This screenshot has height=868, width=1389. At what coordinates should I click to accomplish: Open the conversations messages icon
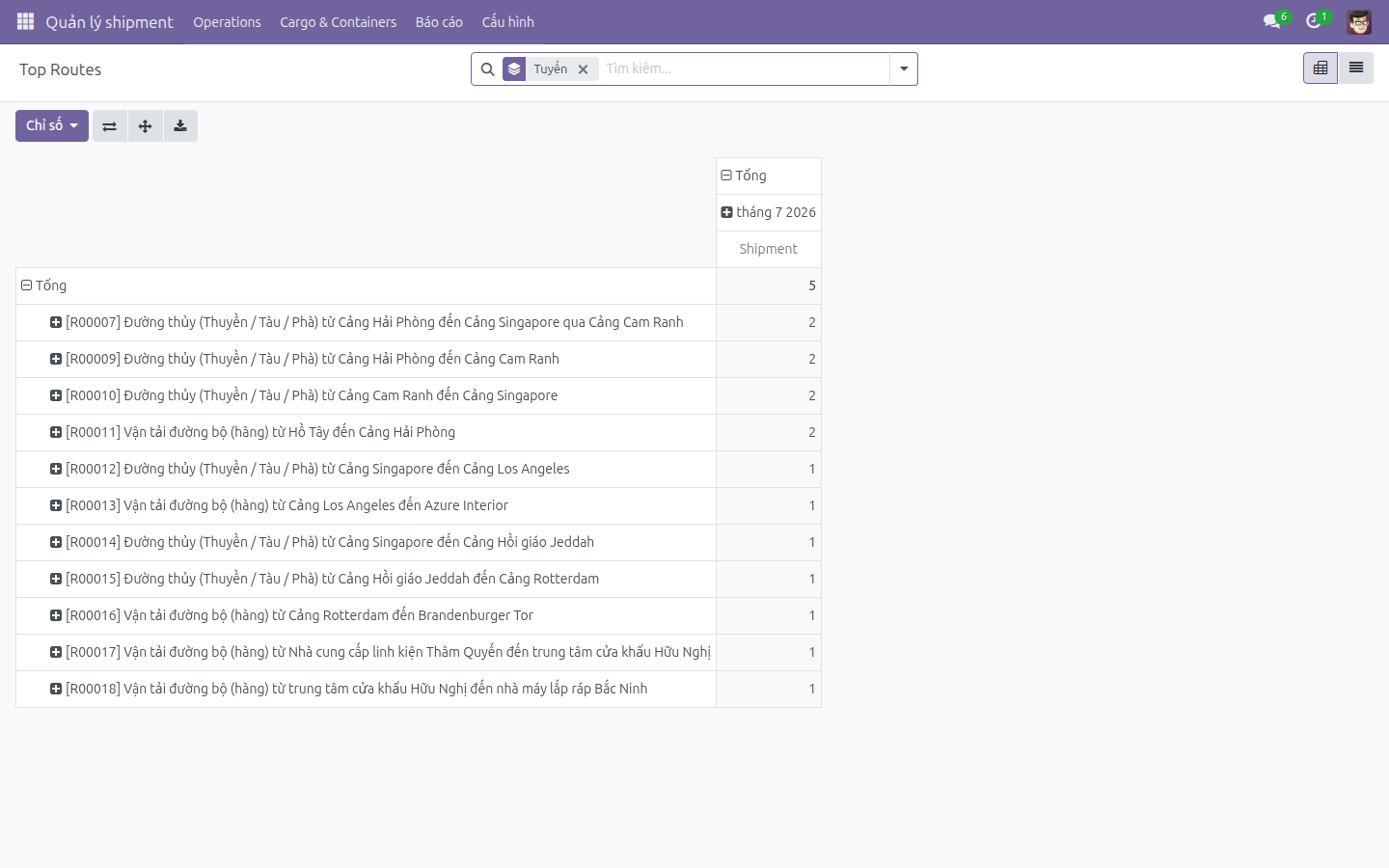tap(1272, 21)
